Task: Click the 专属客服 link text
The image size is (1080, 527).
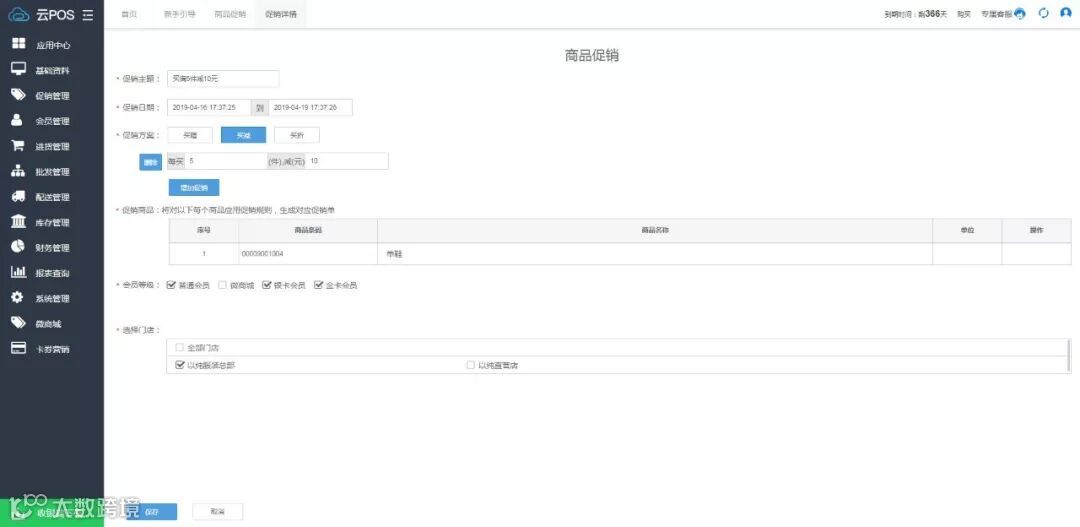Action: 996,14
